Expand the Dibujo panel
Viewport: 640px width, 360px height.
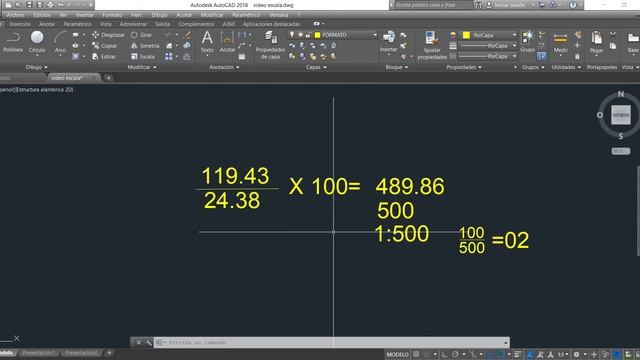37,67
